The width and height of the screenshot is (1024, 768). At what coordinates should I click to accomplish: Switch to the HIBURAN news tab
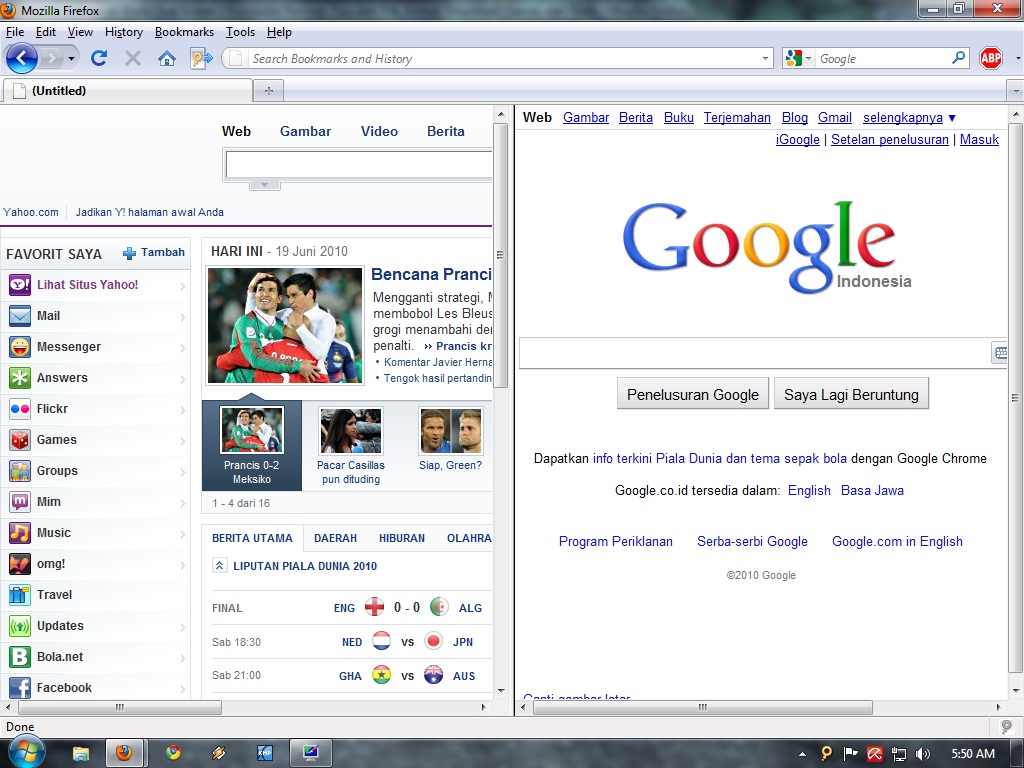402,538
